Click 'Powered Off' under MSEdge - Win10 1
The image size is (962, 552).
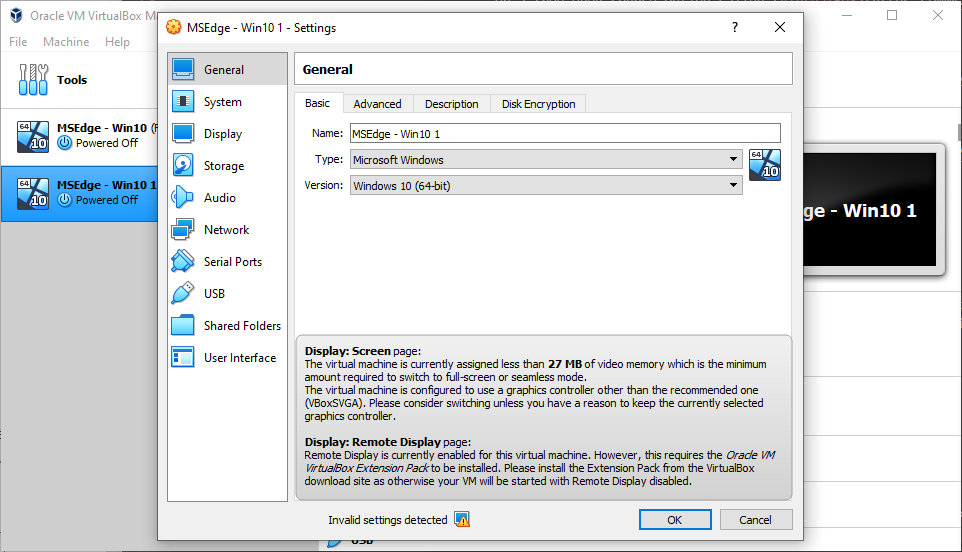tap(107, 200)
